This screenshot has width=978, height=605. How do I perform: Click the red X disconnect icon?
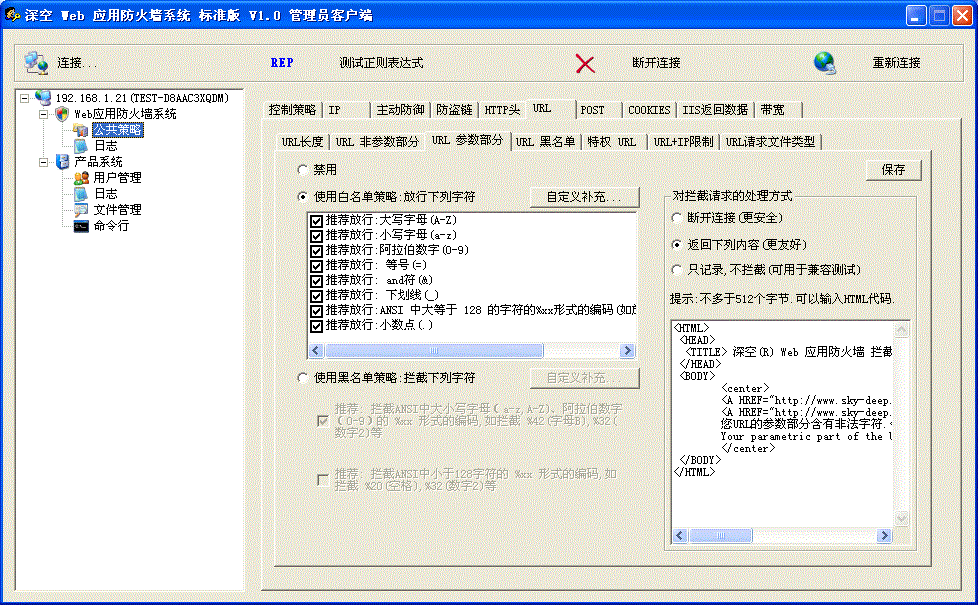(x=584, y=64)
